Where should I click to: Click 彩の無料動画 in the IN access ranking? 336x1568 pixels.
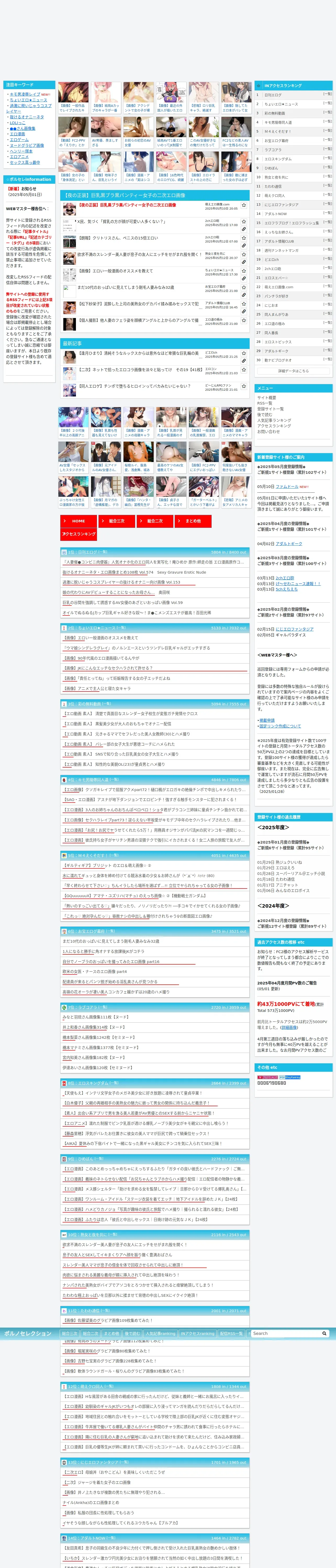(275, 113)
